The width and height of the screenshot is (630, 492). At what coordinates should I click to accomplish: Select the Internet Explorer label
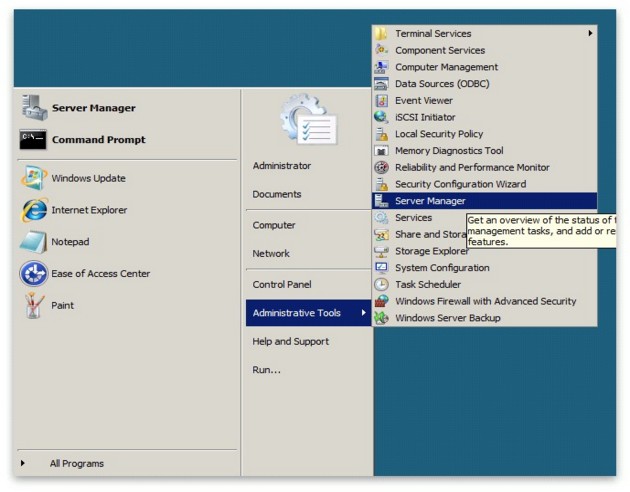point(89,210)
